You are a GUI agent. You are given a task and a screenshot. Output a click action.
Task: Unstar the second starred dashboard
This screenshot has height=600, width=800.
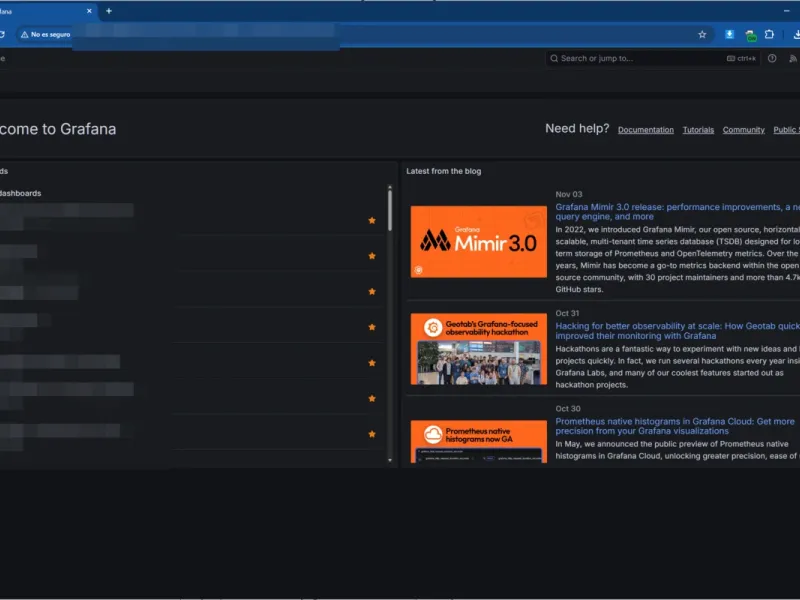(x=372, y=256)
